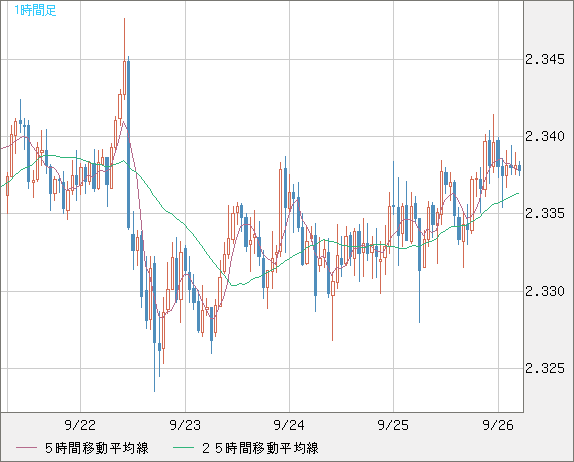Click the 2.340 price axis label
Image resolution: width=574 pixels, height=462 pixels.
coord(545,137)
